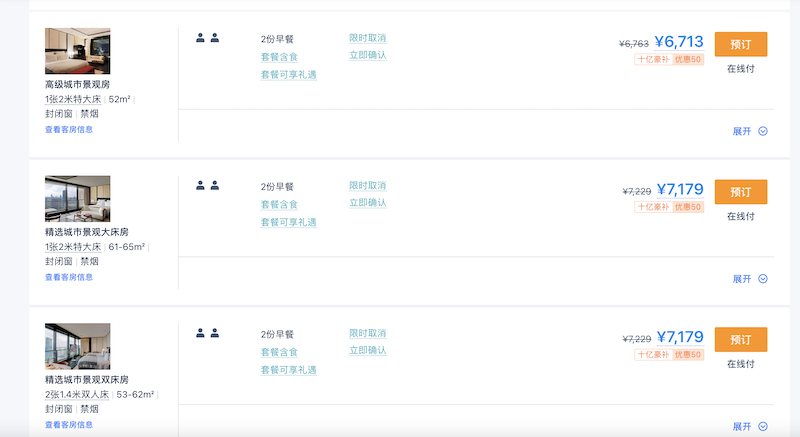
Task: Click 套餐含食 link in 精选城市景观双床房 row
Action: point(279,352)
